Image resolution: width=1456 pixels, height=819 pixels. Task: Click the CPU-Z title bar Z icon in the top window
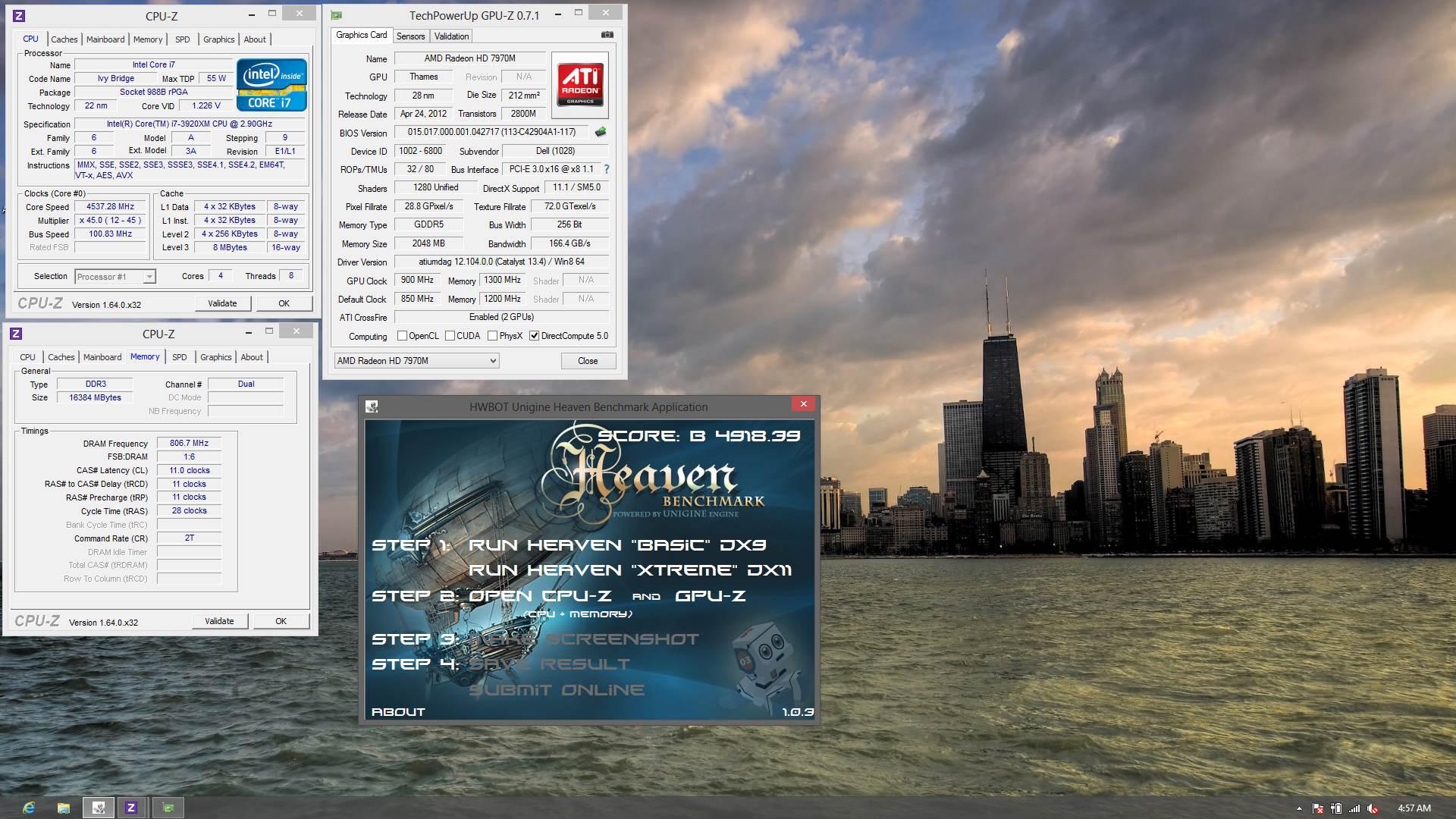[19, 15]
